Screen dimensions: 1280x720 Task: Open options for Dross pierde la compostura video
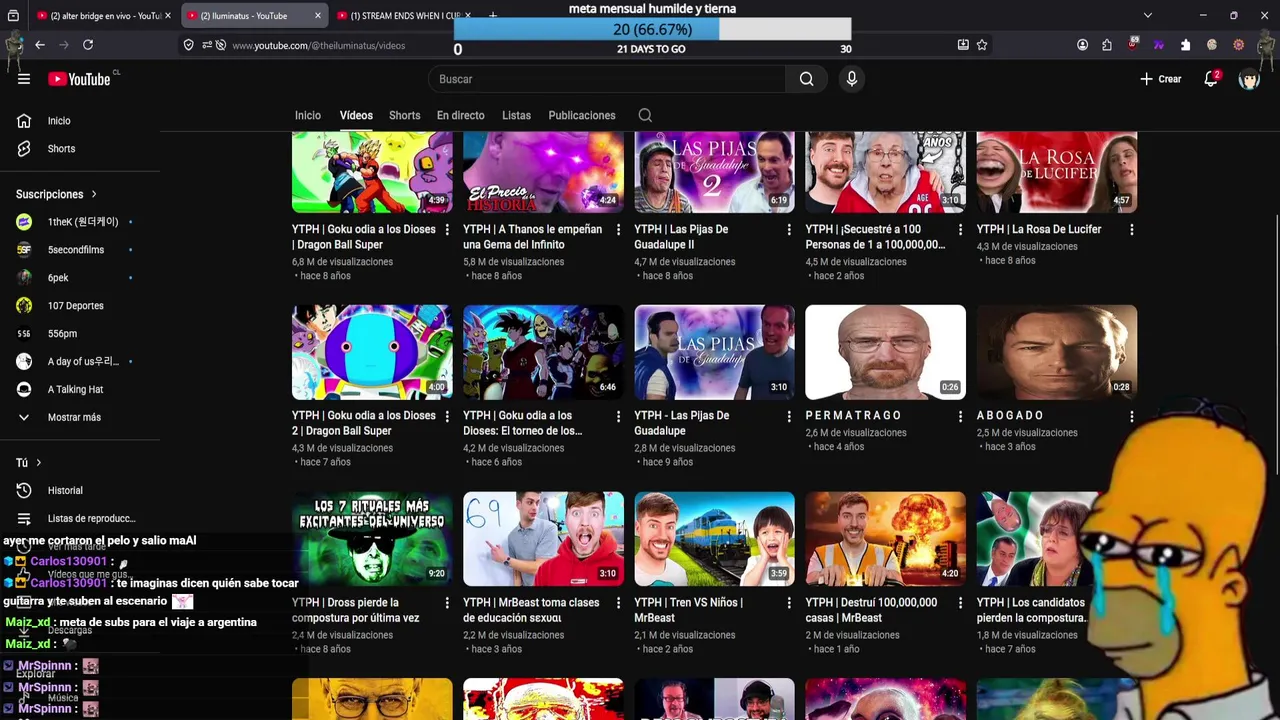(x=447, y=603)
